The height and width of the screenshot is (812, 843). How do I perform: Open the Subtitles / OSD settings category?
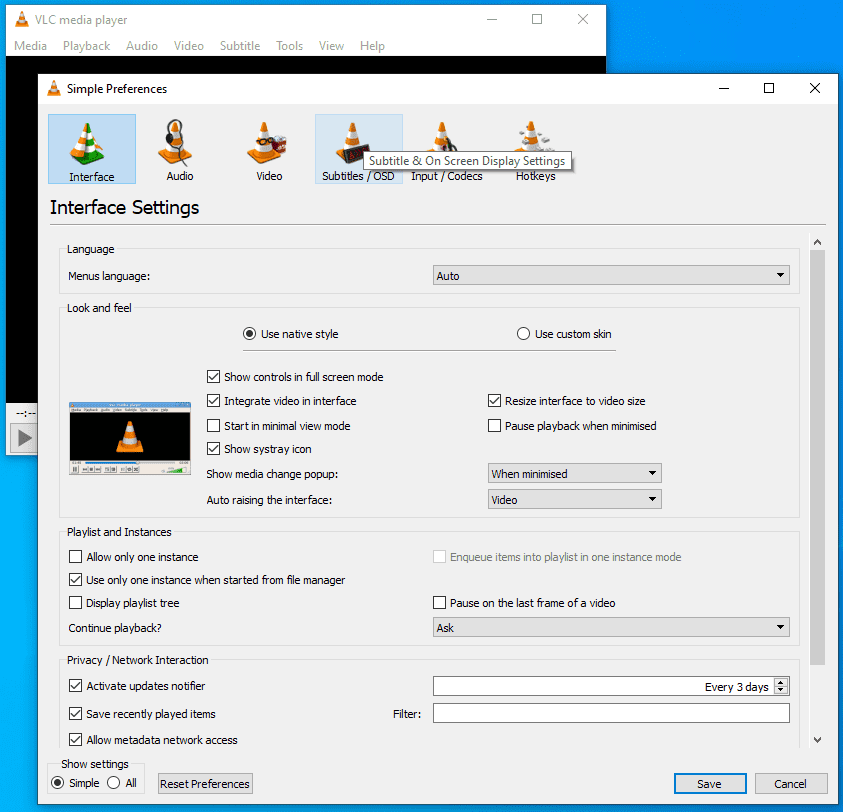tap(359, 149)
